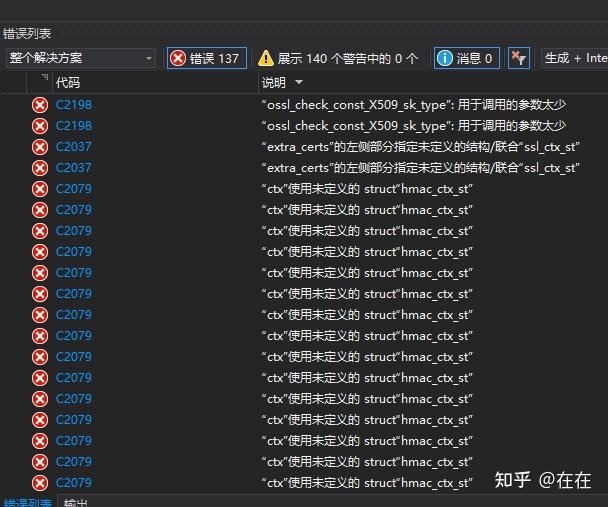
Task: Select the error icon on last C2079 row
Action: (40, 483)
